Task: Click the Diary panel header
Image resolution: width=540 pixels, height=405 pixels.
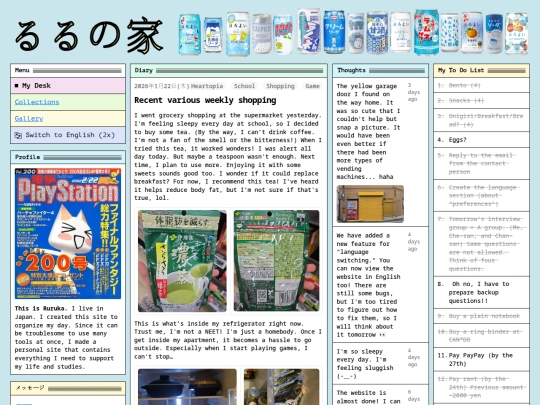Action: (229, 70)
